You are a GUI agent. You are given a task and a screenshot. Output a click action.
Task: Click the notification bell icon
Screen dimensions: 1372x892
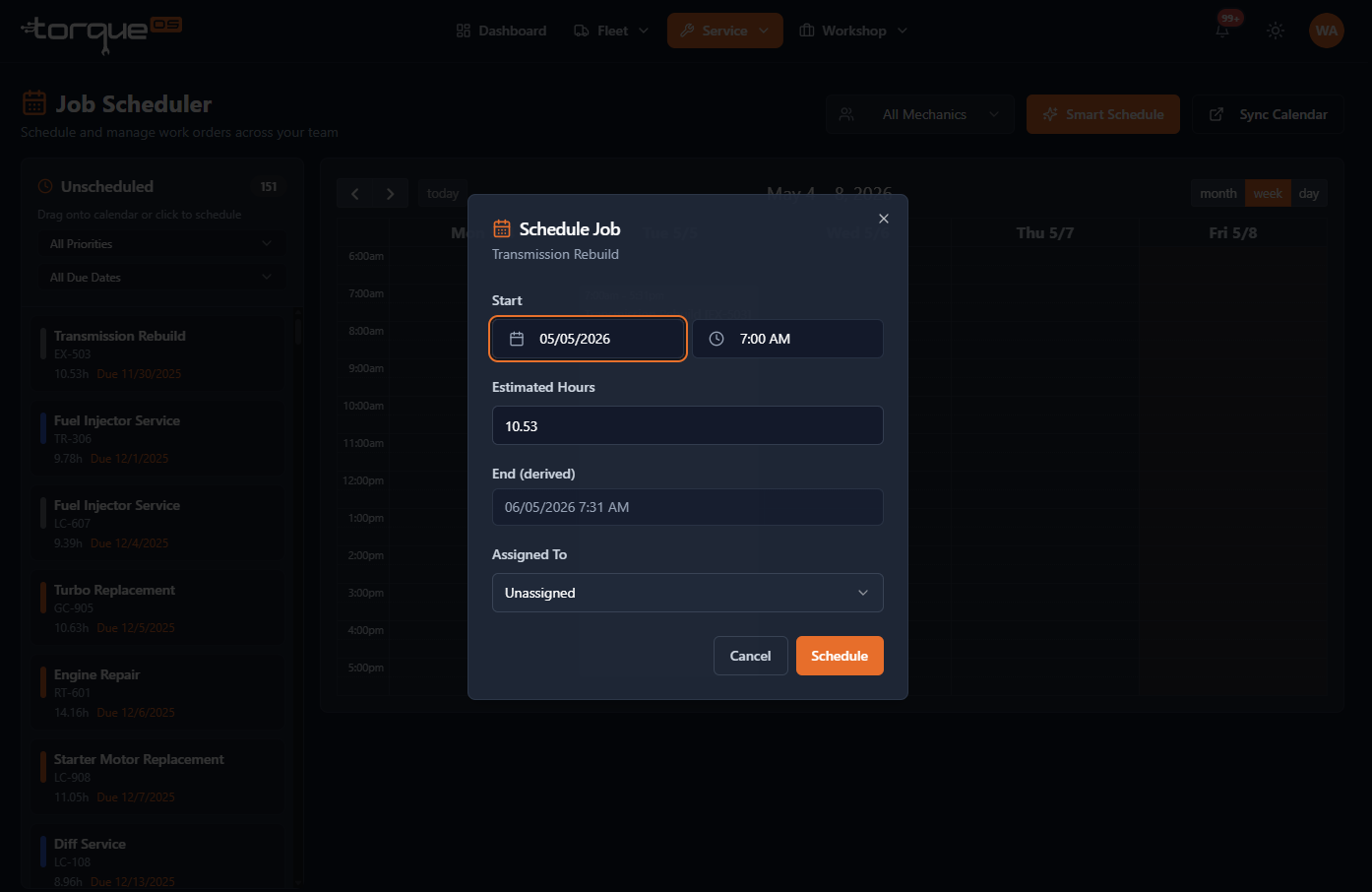[1222, 31]
